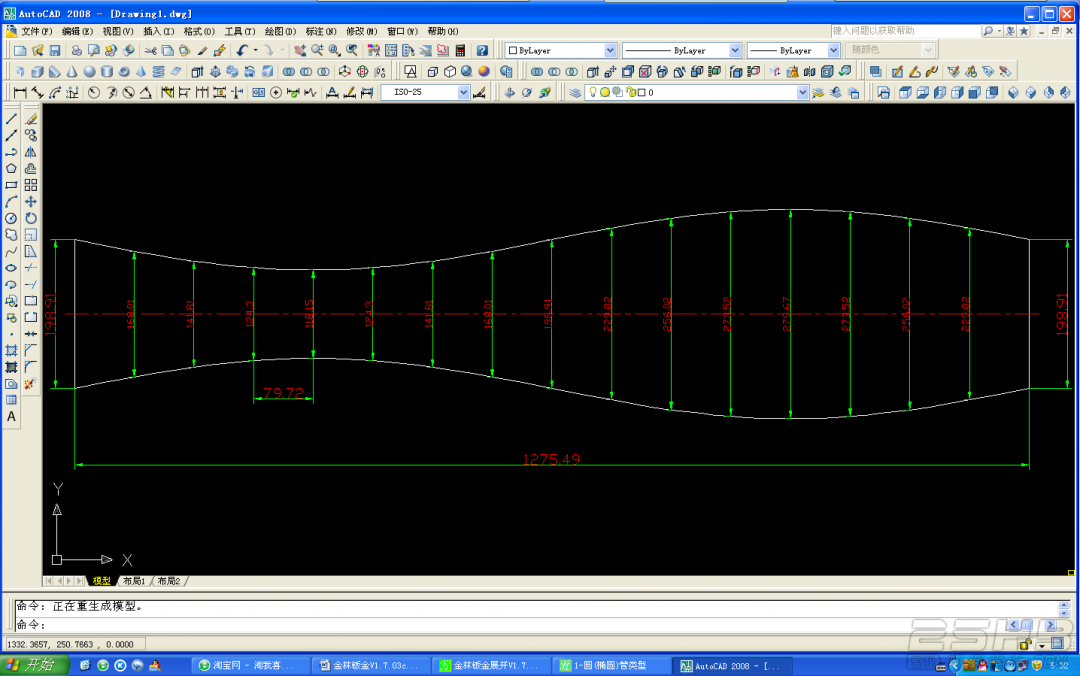
Task: Click the Save drawing icon
Action: point(55,50)
